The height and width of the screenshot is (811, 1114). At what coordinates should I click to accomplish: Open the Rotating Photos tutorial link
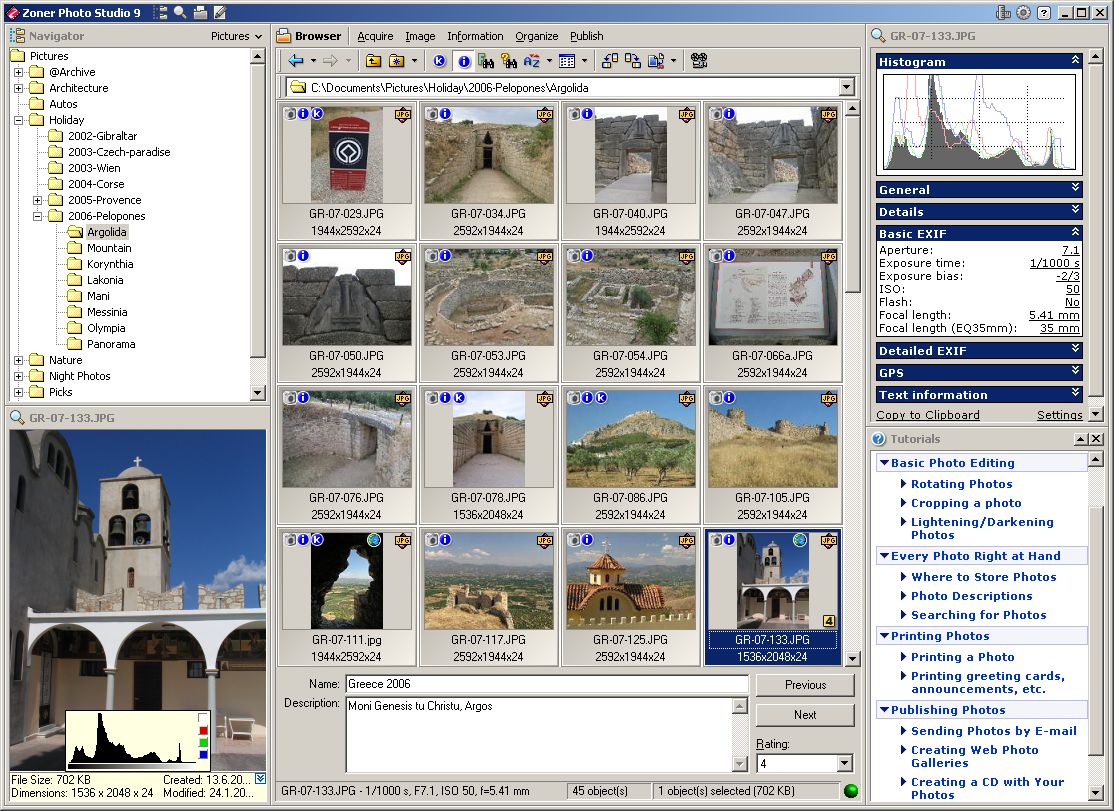[961, 484]
